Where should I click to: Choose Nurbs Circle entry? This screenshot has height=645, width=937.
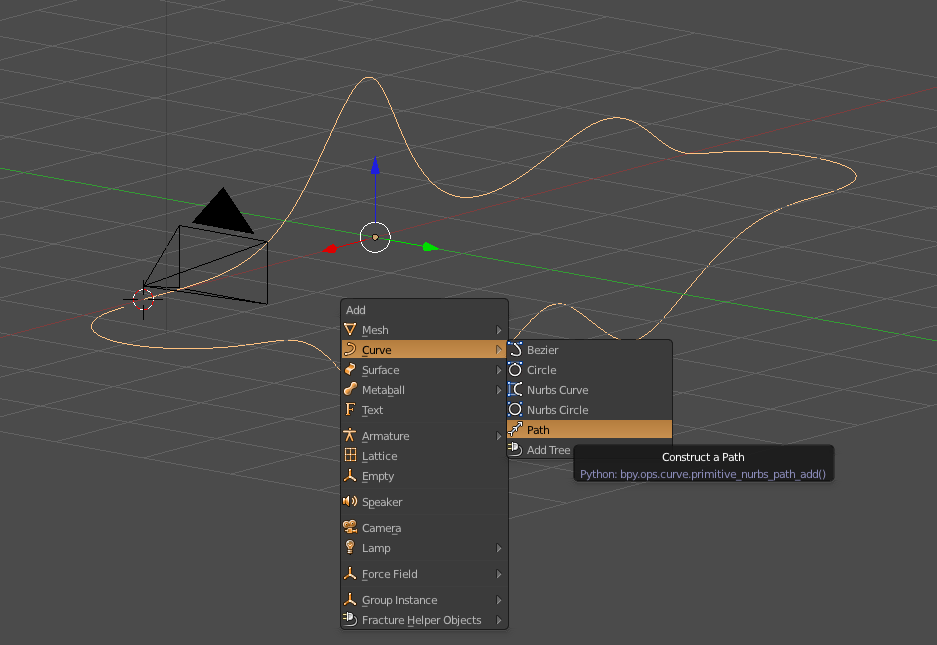coord(589,410)
